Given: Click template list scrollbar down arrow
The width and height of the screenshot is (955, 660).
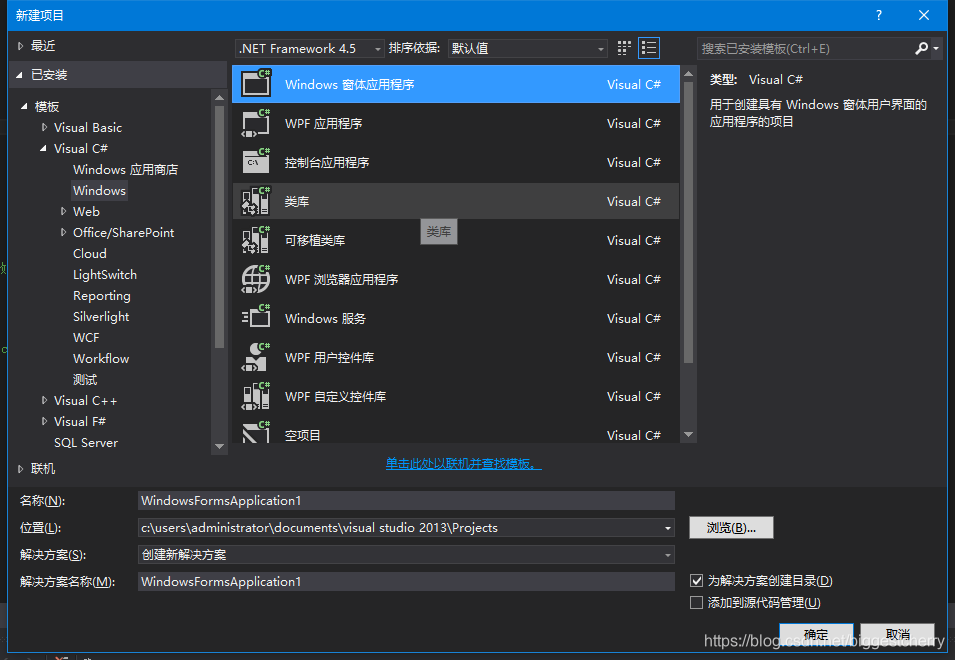Looking at the screenshot, I should (689, 434).
